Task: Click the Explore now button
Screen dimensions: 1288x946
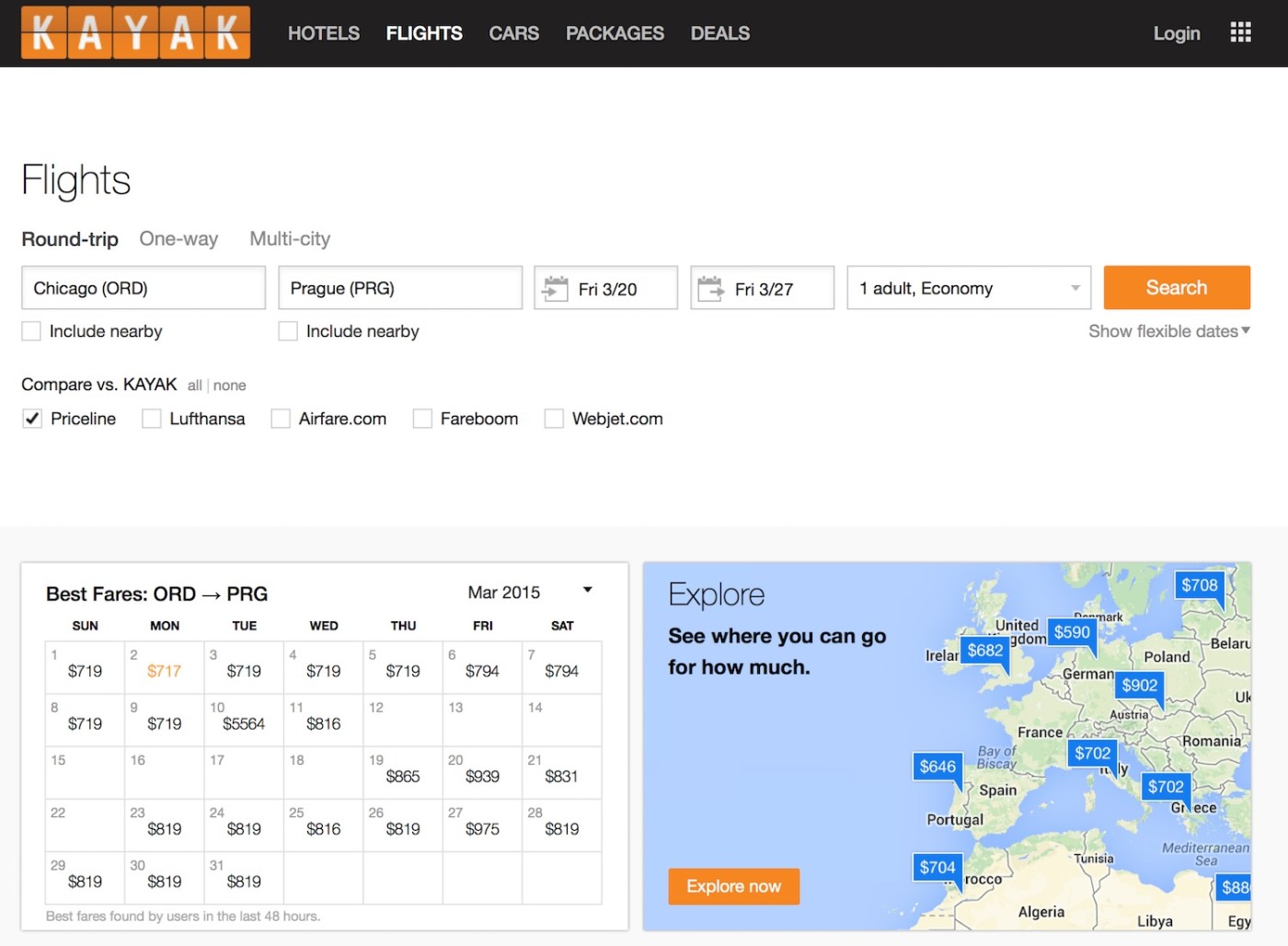Action: (x=733, y=886)
